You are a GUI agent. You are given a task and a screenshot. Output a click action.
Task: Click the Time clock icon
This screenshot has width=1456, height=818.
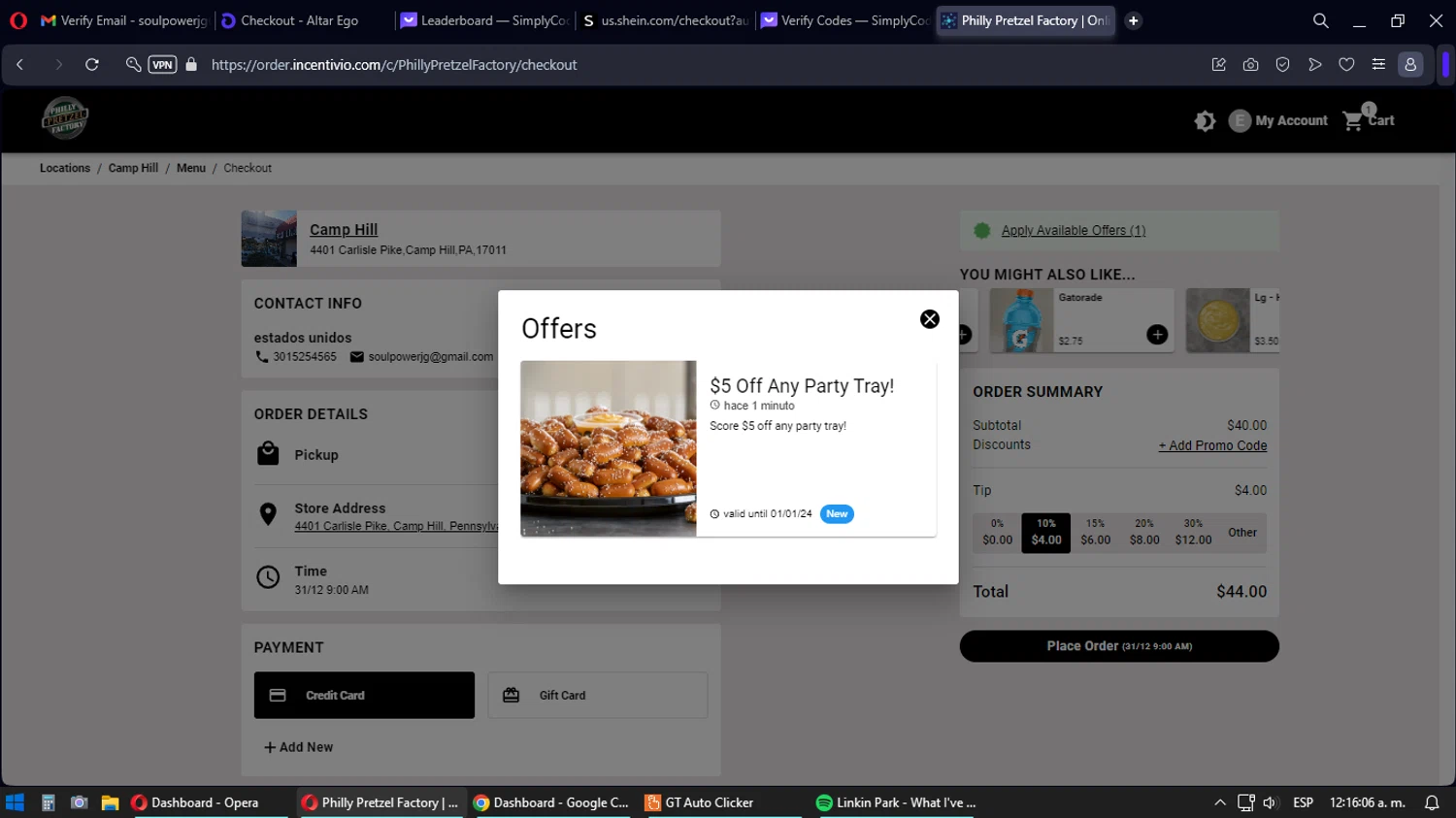(x=268, y=577)
